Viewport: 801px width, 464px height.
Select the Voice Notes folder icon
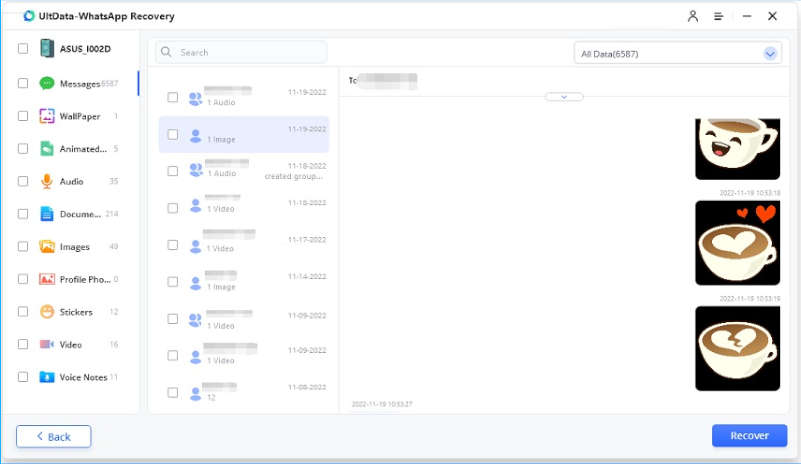tap(46, 377)
